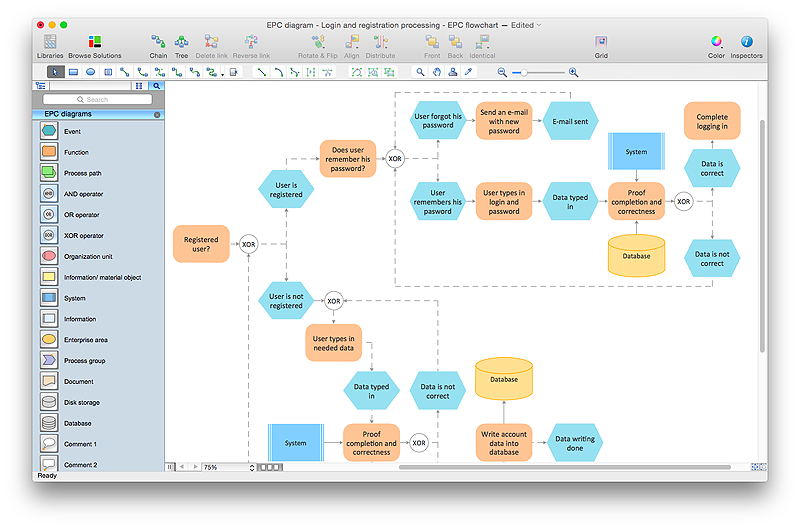Activate the arrow selection tool
The height and width of the screenshot is (528, 800).
click(x=53, y=72)
